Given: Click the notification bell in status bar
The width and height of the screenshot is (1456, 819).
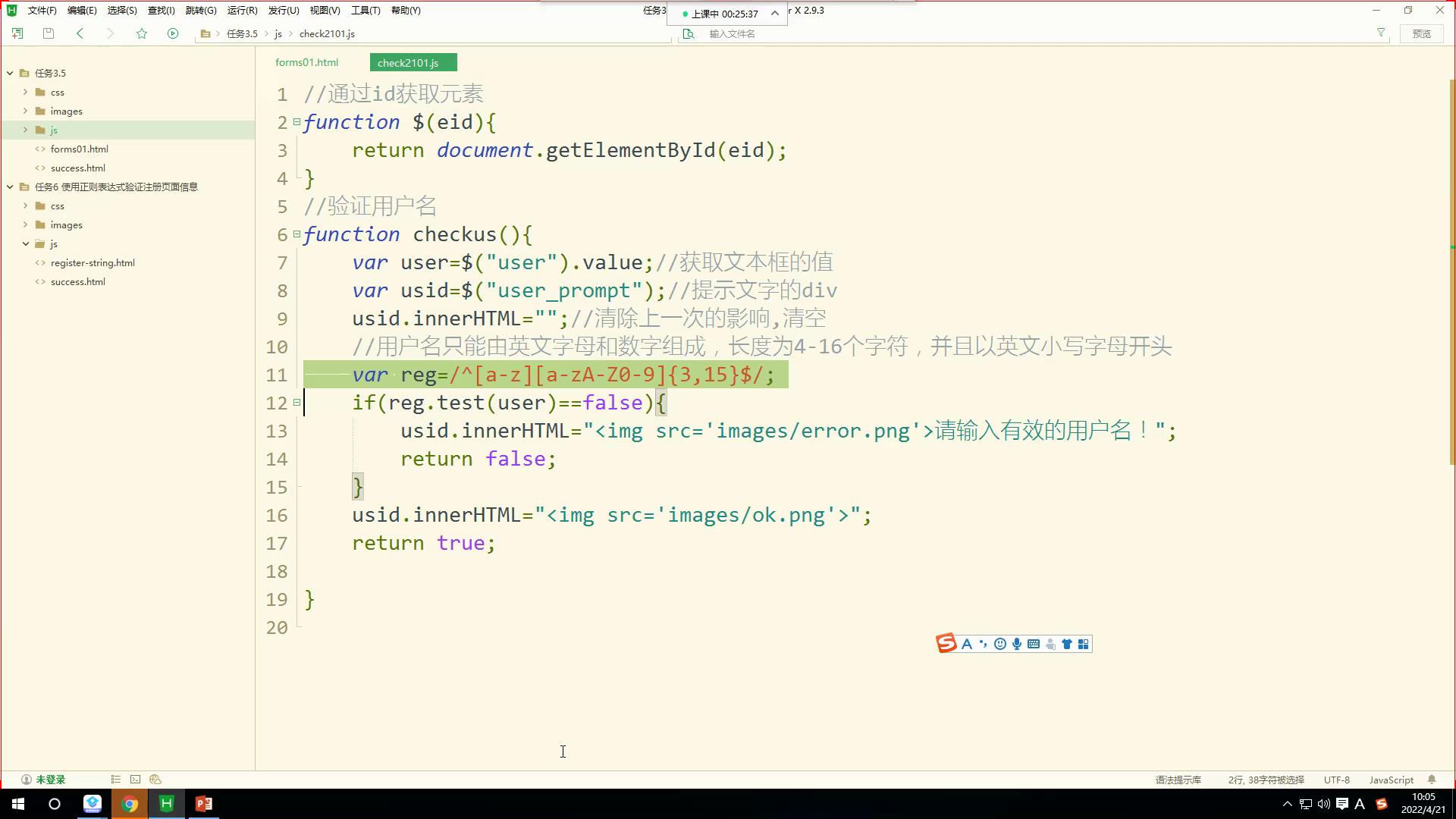Looking at the screenshot, I should tap(1432, 780).
